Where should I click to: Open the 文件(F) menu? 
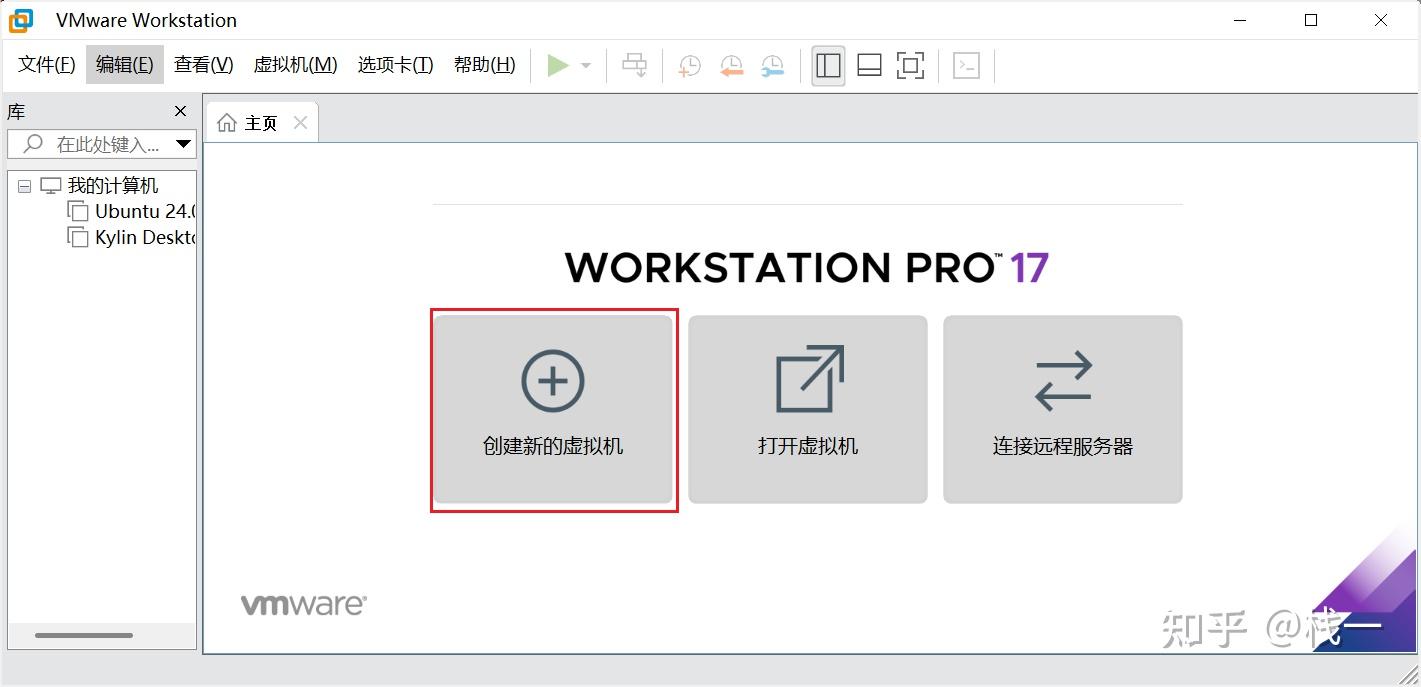tap(47, 65)
